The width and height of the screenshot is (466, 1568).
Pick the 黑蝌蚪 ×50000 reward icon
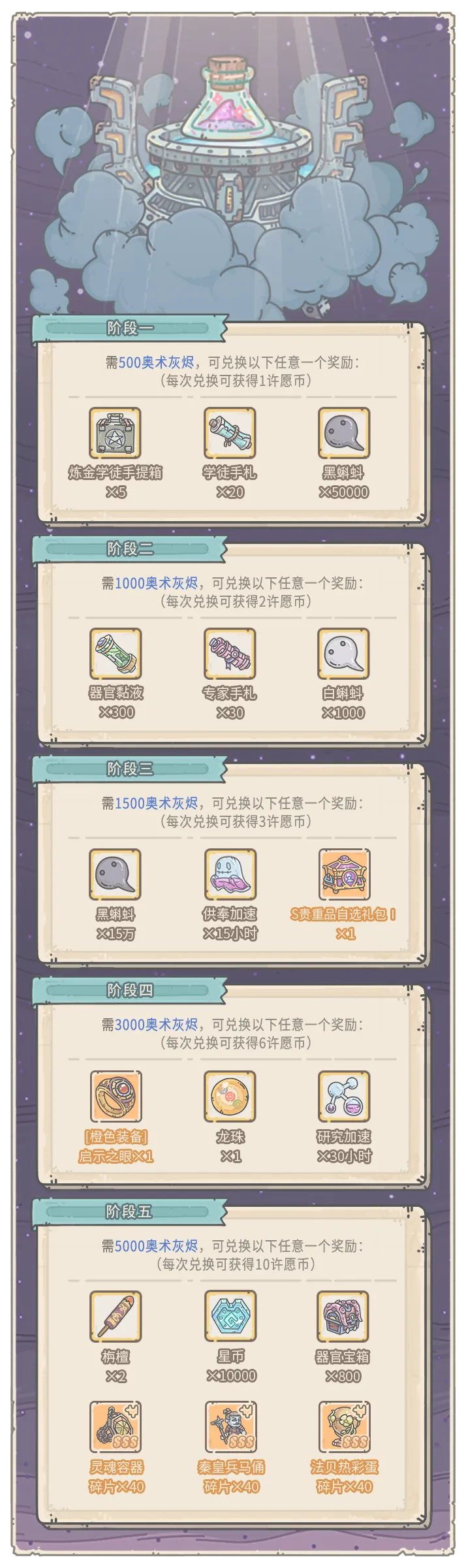(x=344, y=433)
